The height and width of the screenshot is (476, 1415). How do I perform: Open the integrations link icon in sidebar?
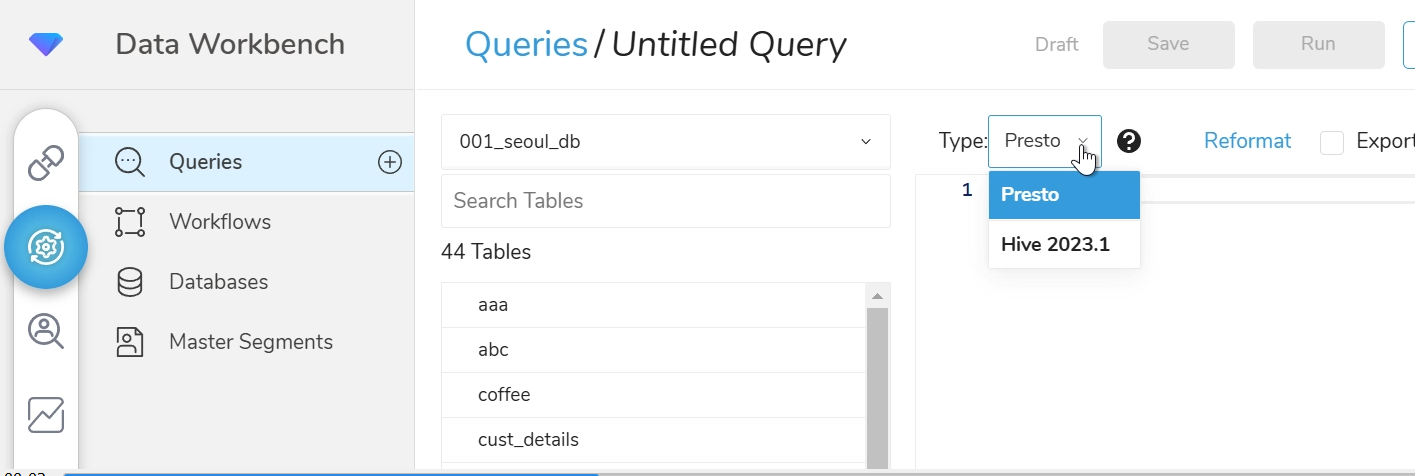click(46, 163)
